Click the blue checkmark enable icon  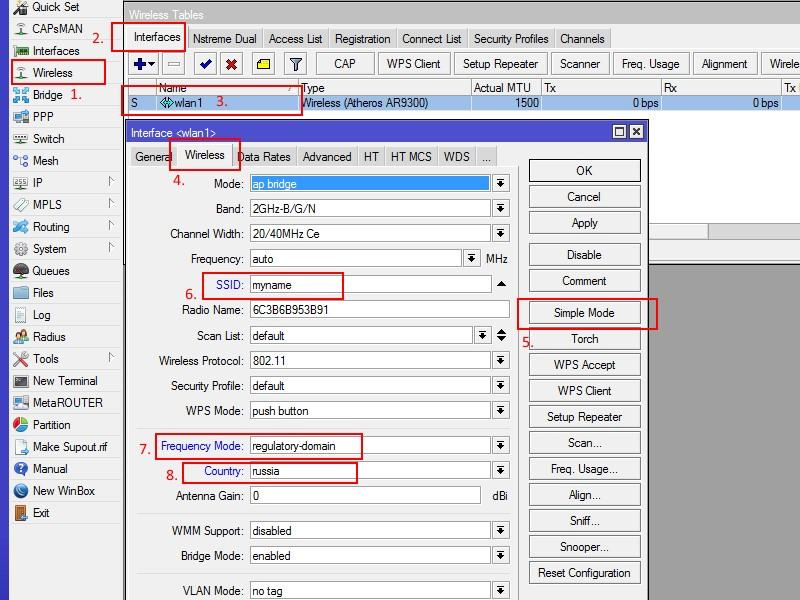coord(206,64)
